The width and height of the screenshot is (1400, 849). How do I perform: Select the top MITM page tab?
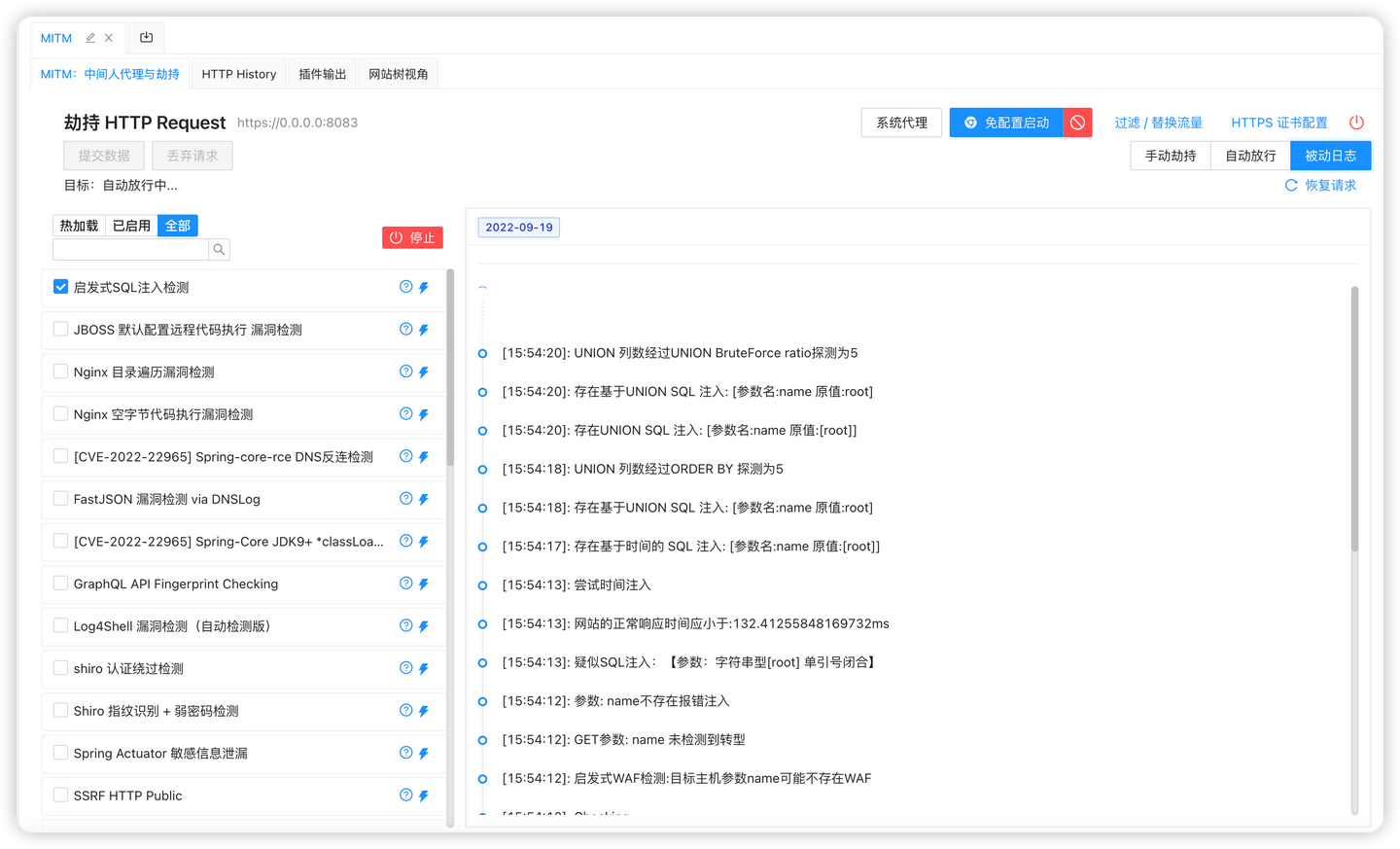tap(56, 38)
